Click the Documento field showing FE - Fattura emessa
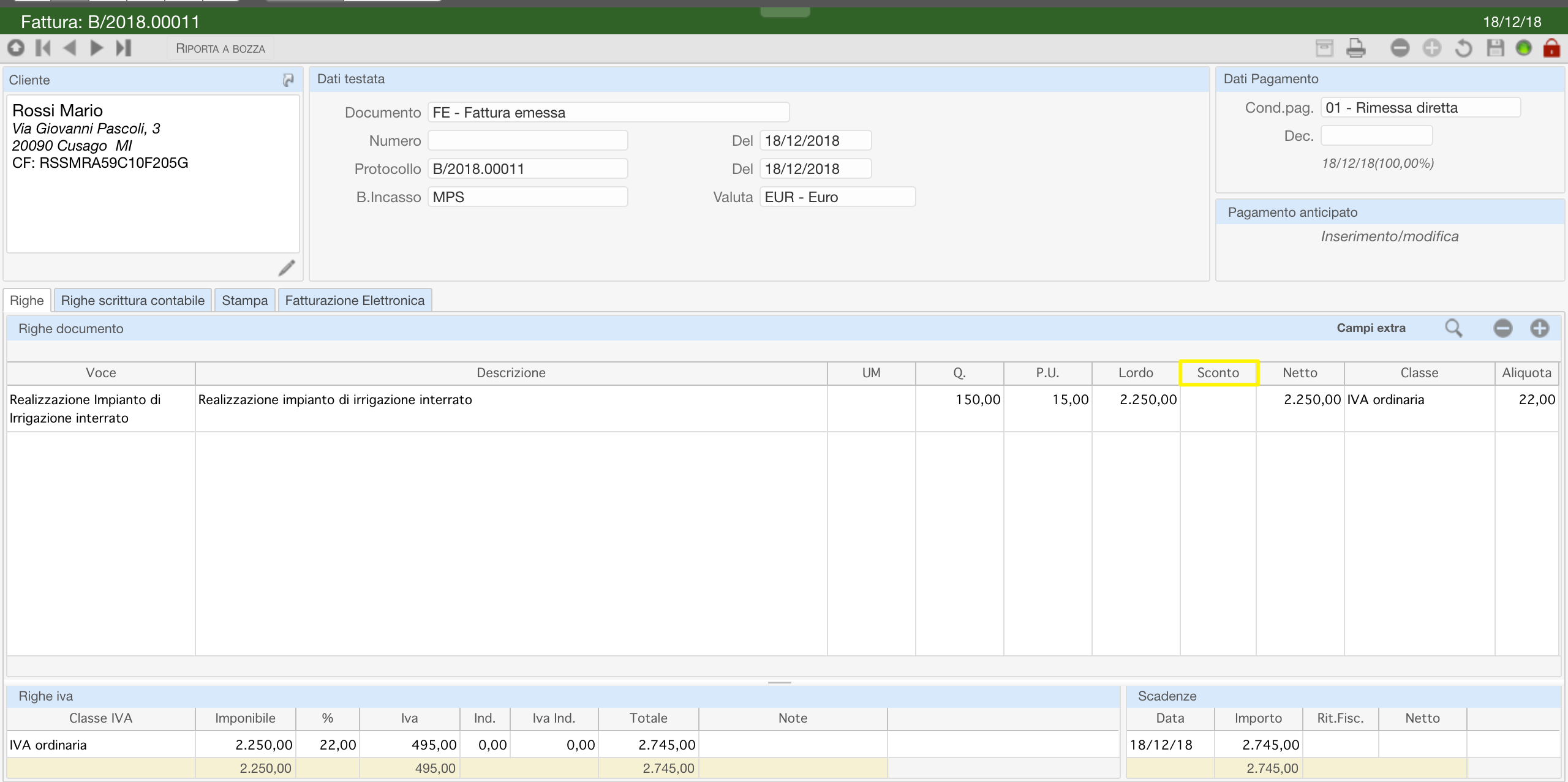Screen dimensions: 1568x782 coord(608,112)
